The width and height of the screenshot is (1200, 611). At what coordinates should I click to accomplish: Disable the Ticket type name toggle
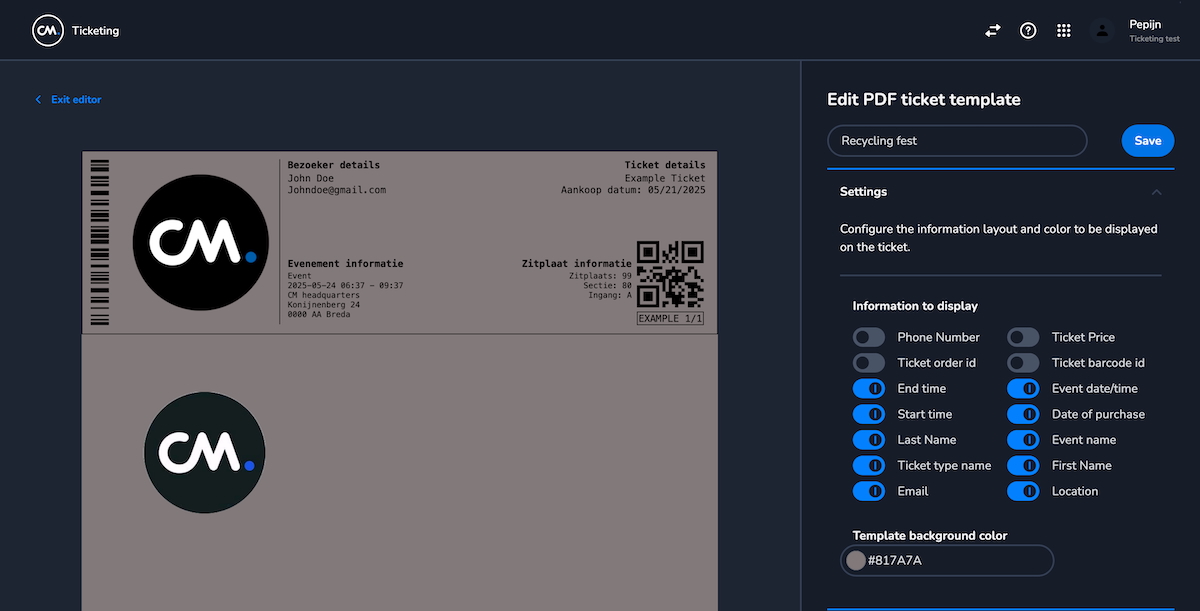pyautogui.click(x=869, y=465)
